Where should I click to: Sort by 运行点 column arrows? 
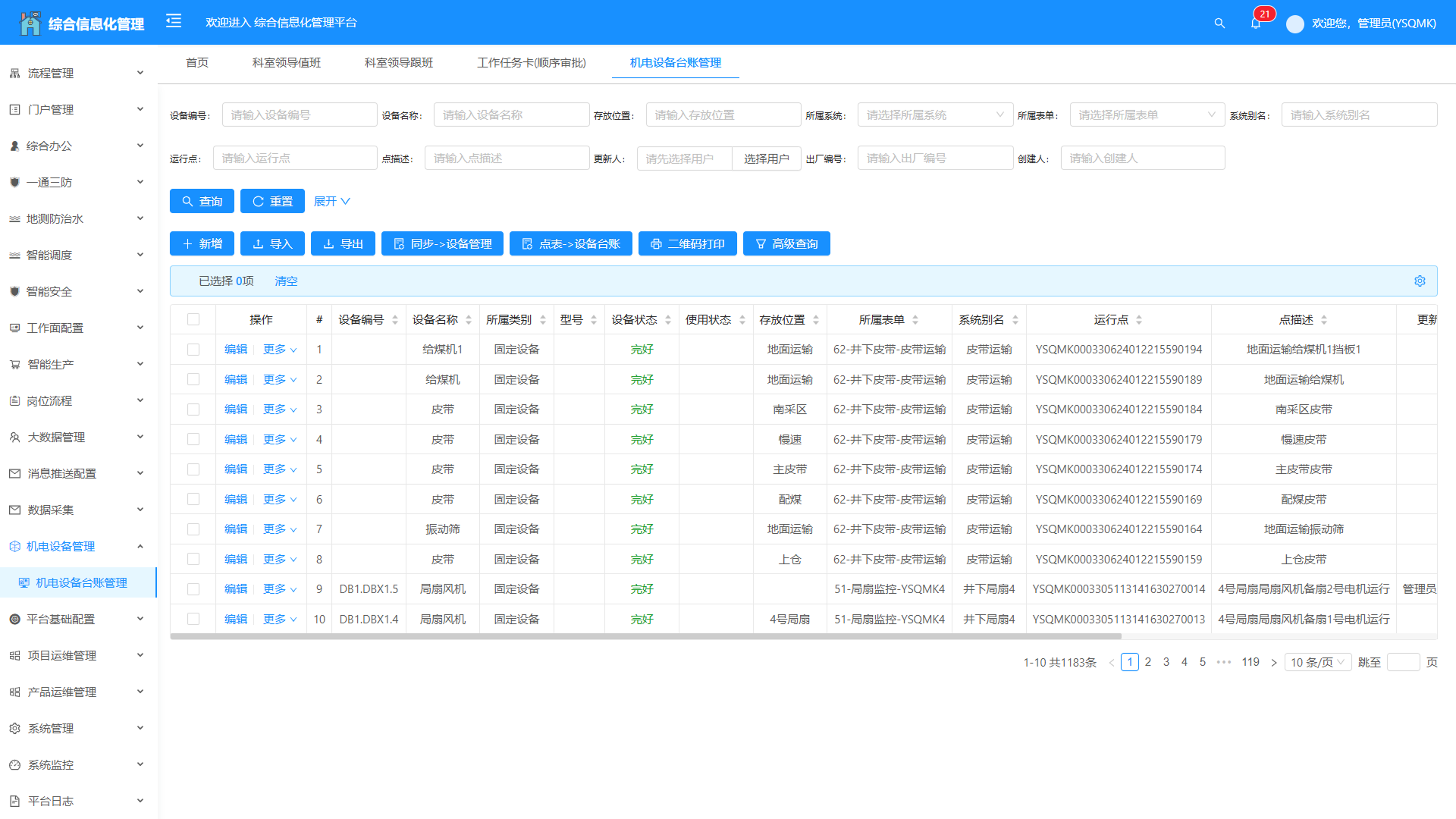tap(1139, 320)
